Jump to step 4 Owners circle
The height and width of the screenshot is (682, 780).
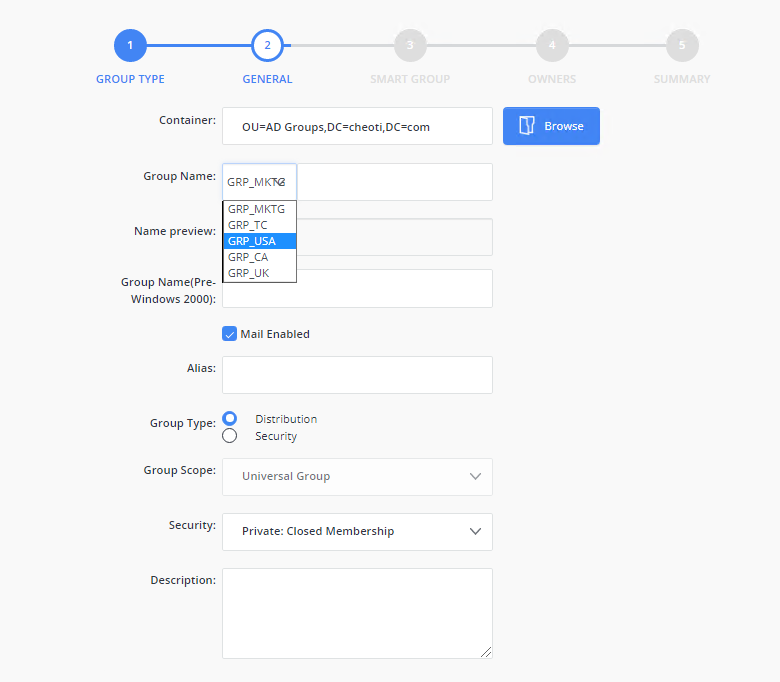click(551, 45)
